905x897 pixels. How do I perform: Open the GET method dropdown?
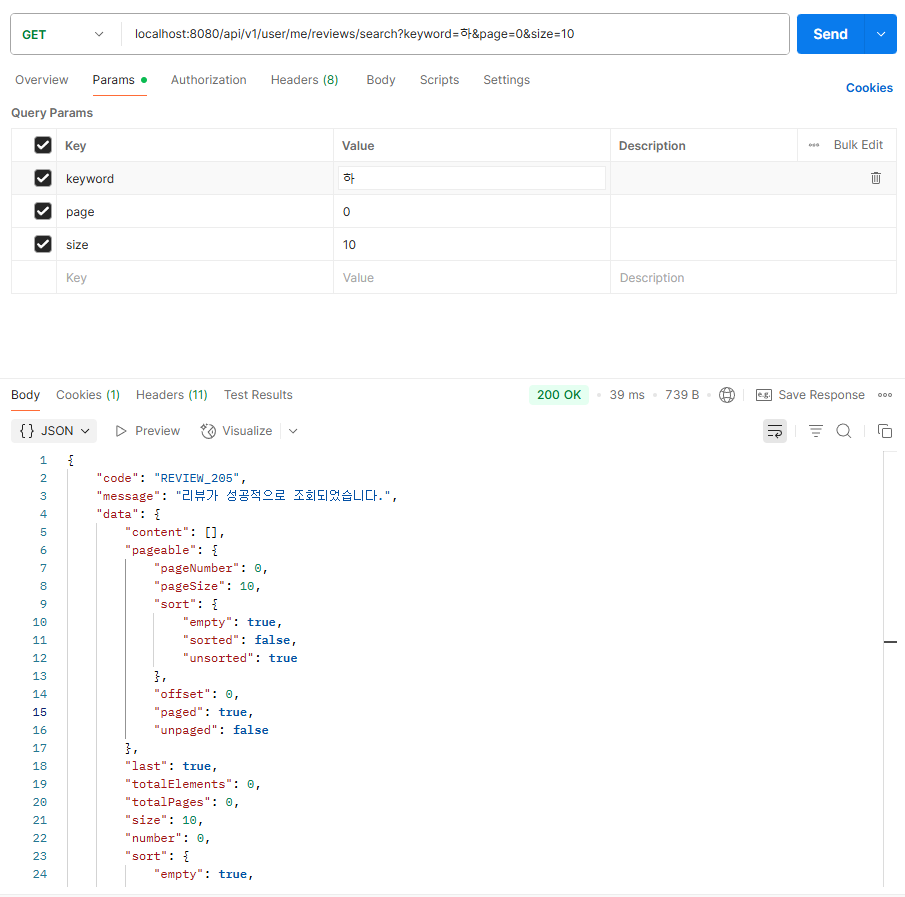62,35
